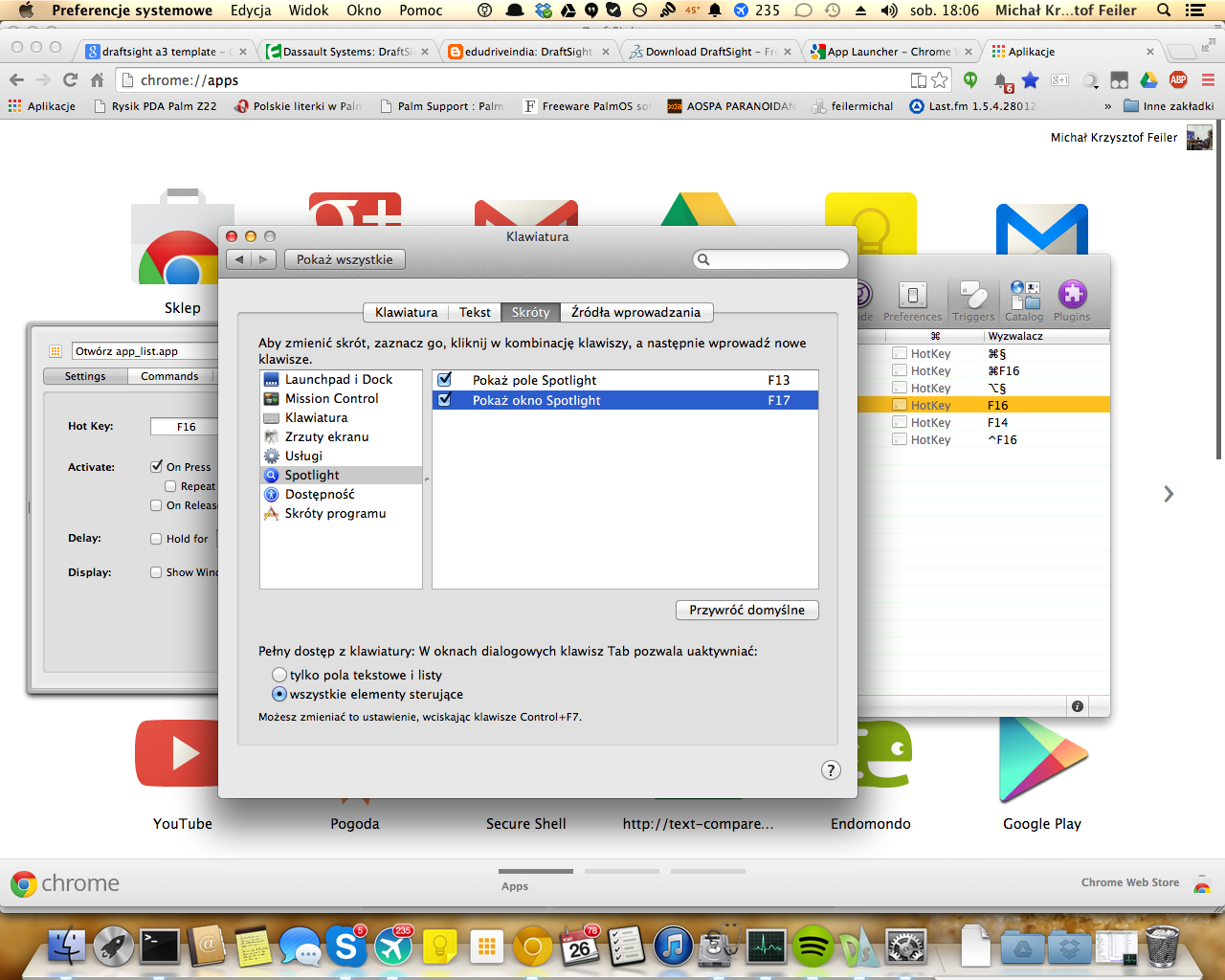Click search field in Klawiatura window
Screen dimensions: 1225x980
pyautogui.click(x=770, y=259)
